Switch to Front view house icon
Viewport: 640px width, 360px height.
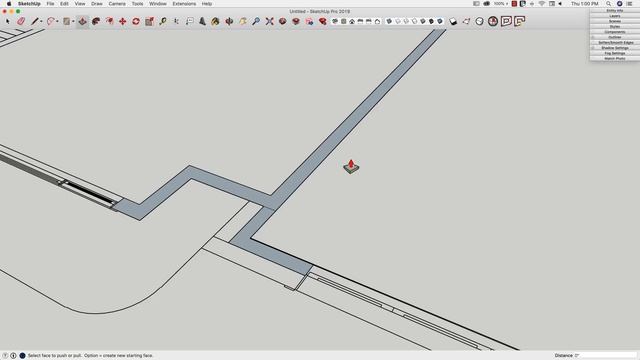point(352,21)
